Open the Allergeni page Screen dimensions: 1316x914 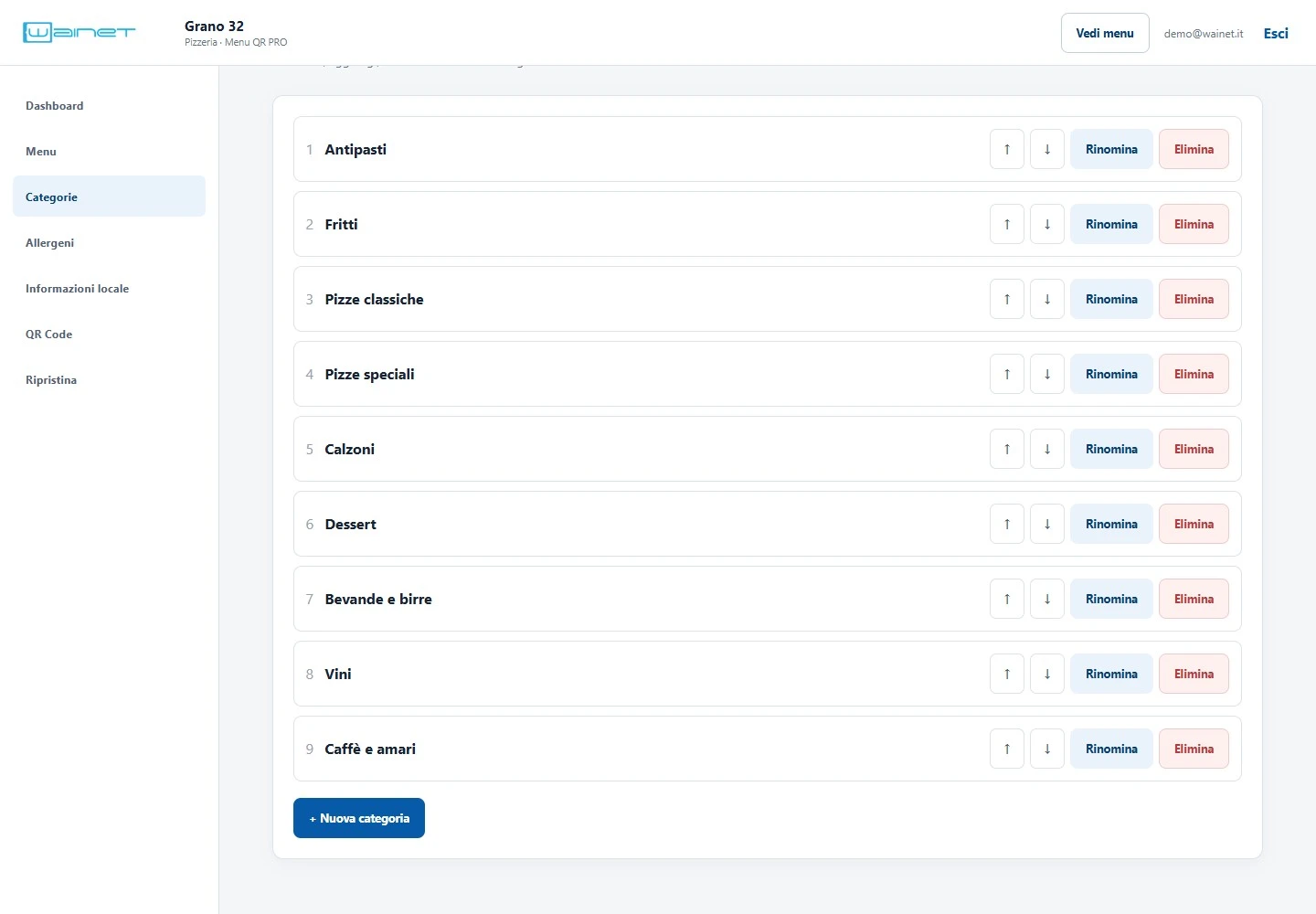[109, 242]
